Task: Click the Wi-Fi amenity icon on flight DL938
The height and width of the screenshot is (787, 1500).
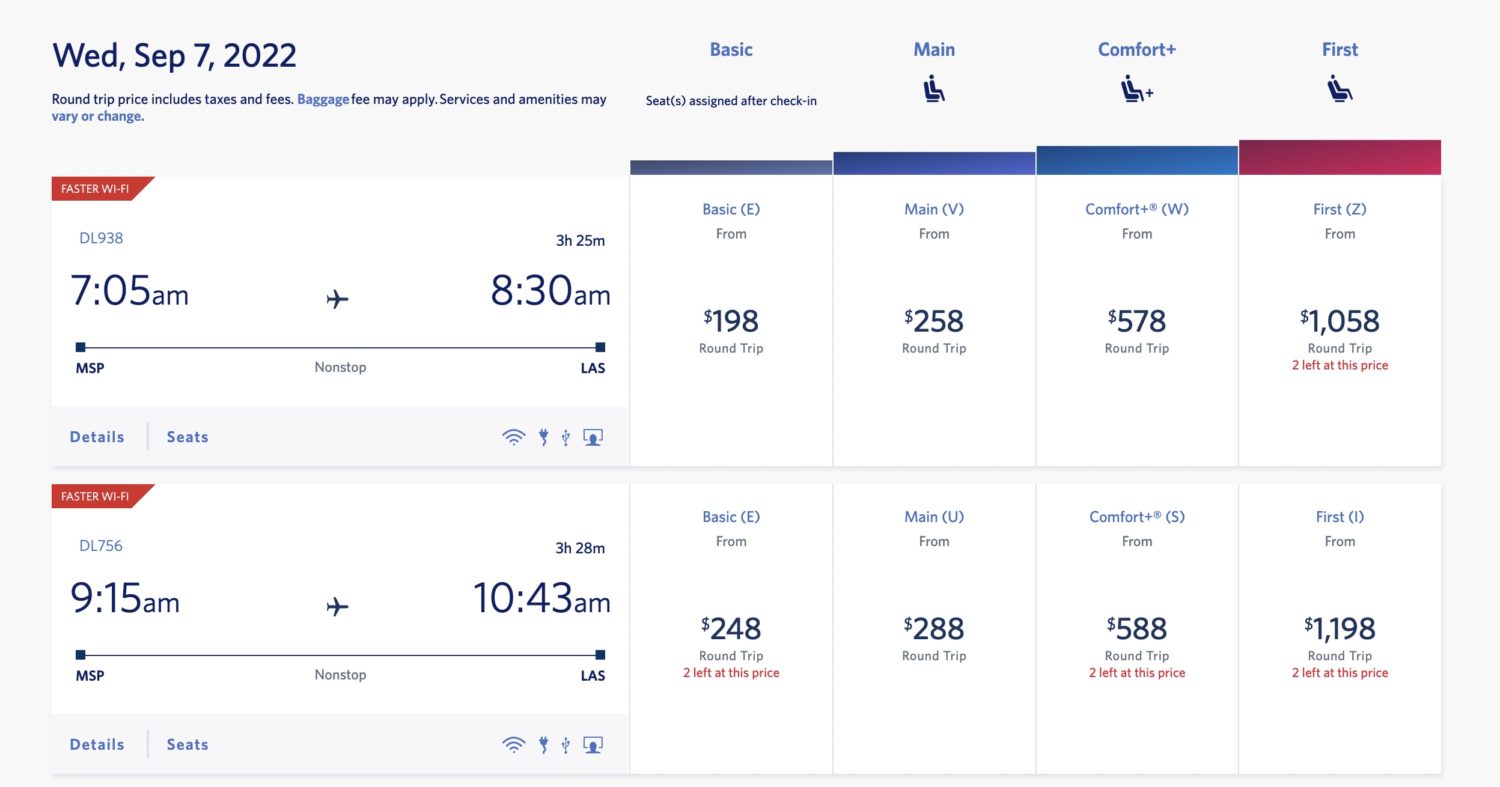Action: click(x=513, y=436)
